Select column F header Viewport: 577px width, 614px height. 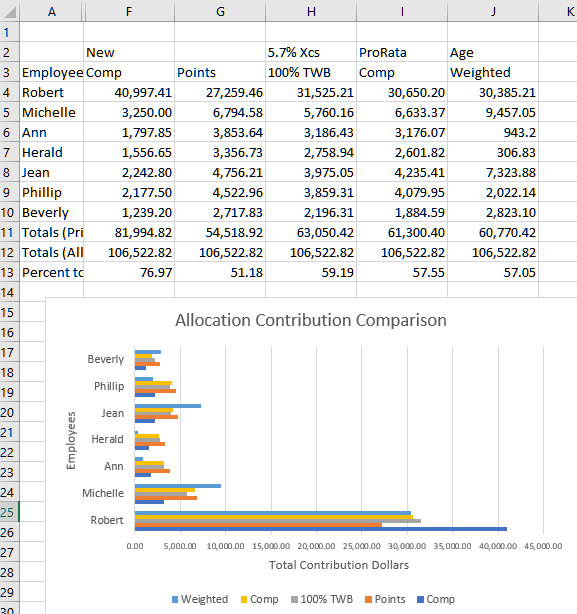(x=129, y=11)
